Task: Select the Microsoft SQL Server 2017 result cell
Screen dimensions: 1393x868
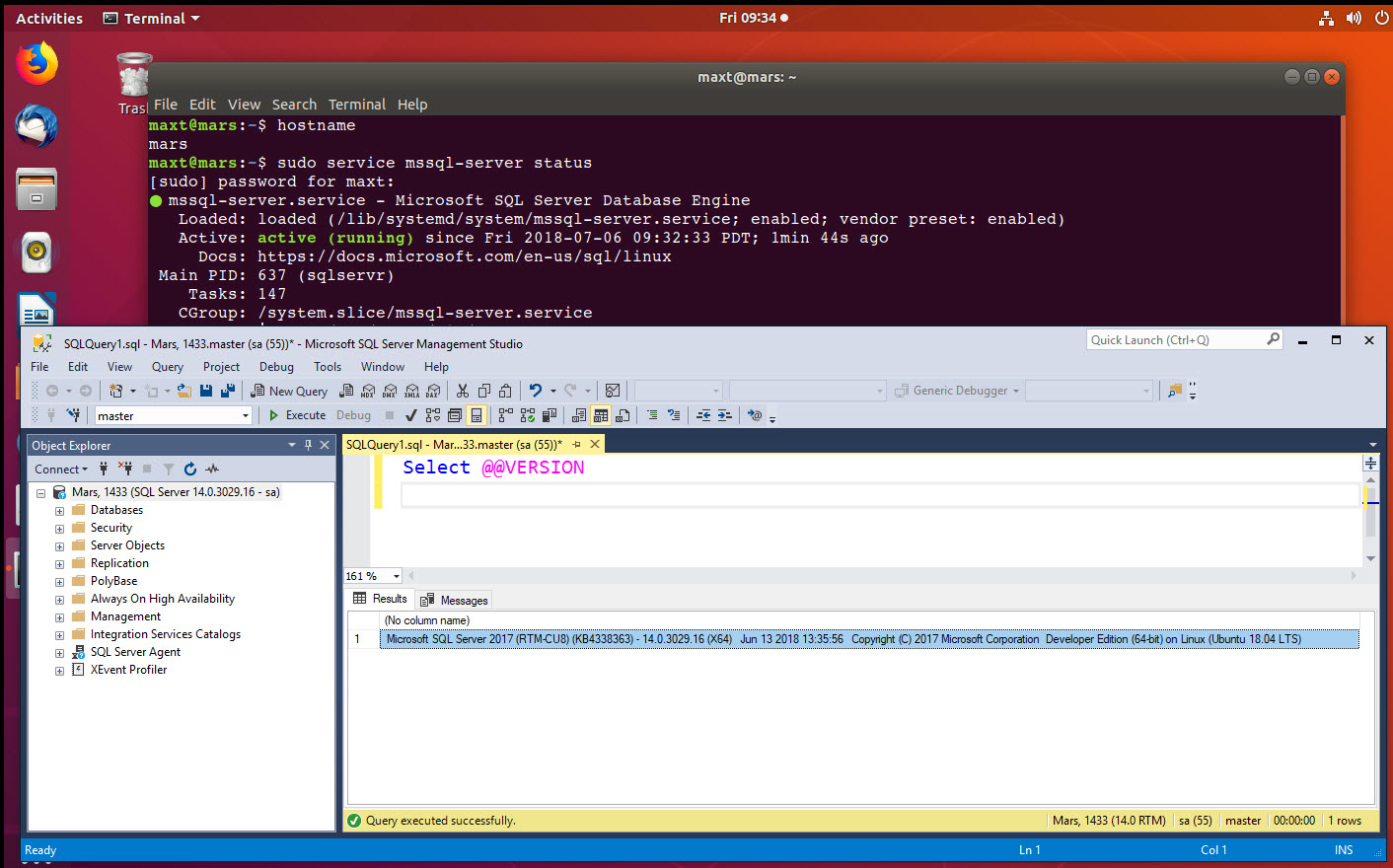Action: pos(869,639)
